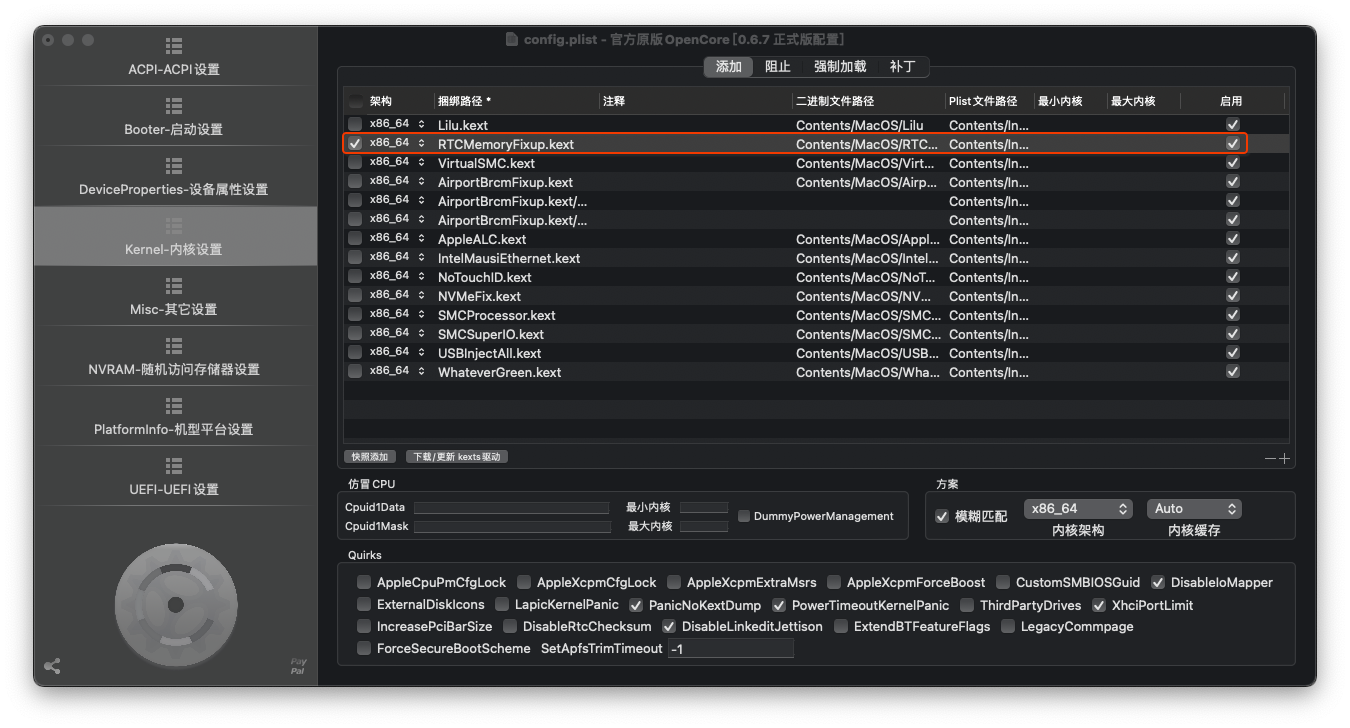This screenshot has width=1350, height=728.
Task: Disable the 启用 checkbox for AppleALC.kext
Action: click(1232, 239)
